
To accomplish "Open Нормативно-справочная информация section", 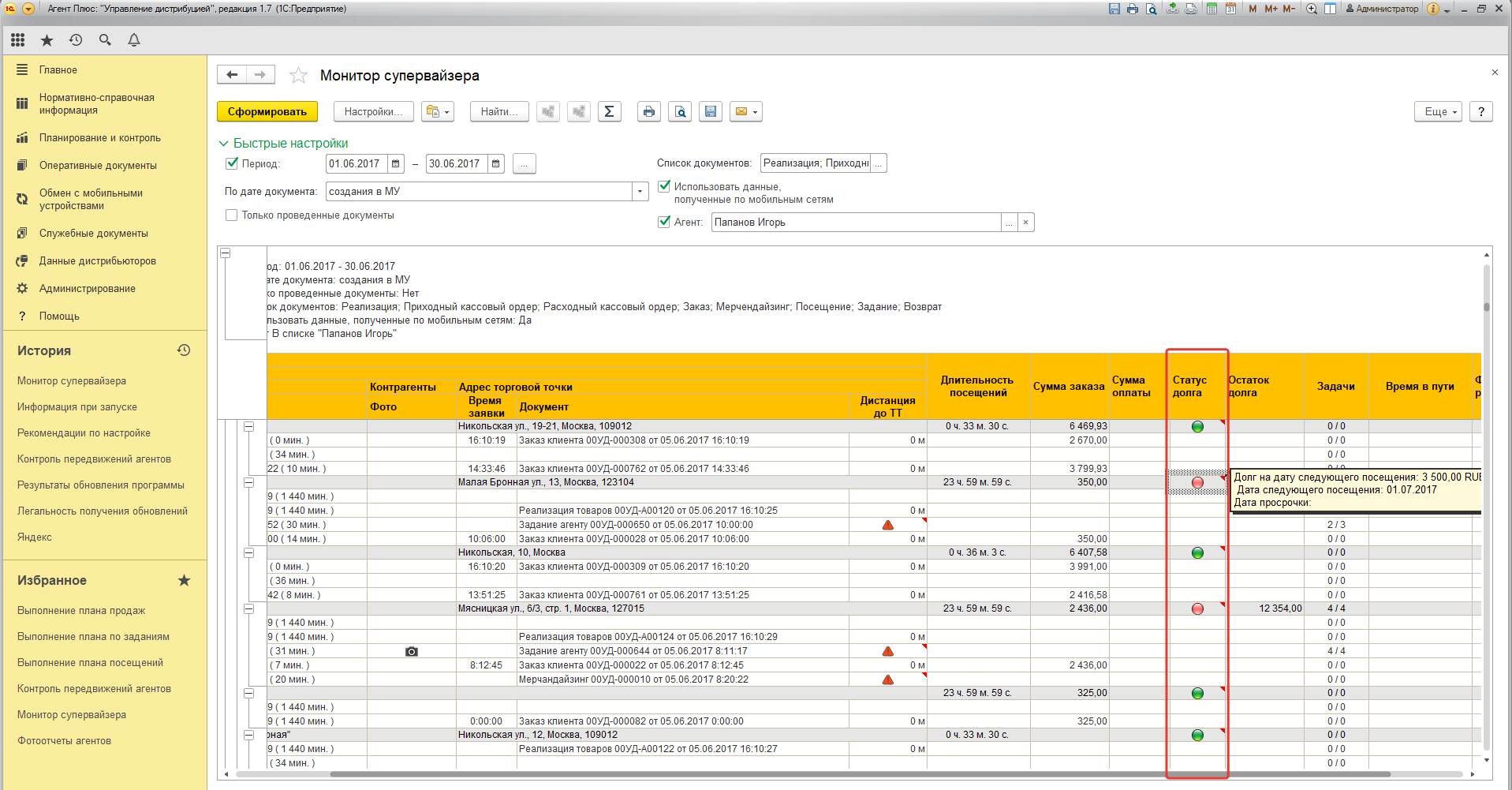I will click(97, 104).
